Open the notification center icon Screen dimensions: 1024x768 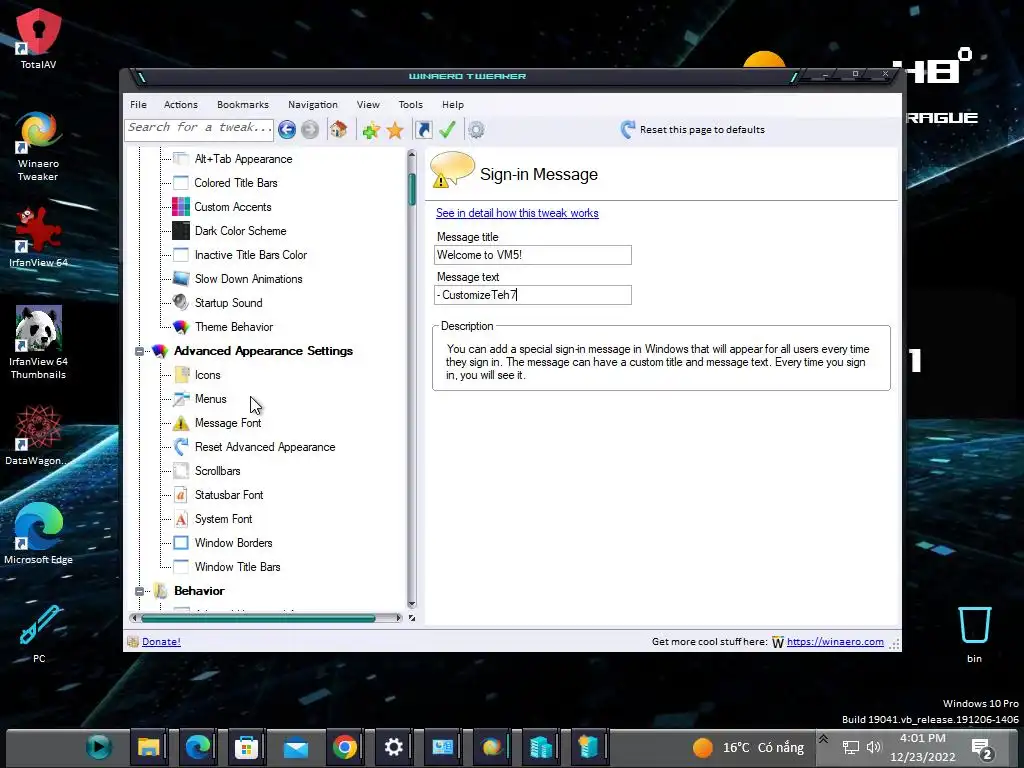tap(982, 748)
